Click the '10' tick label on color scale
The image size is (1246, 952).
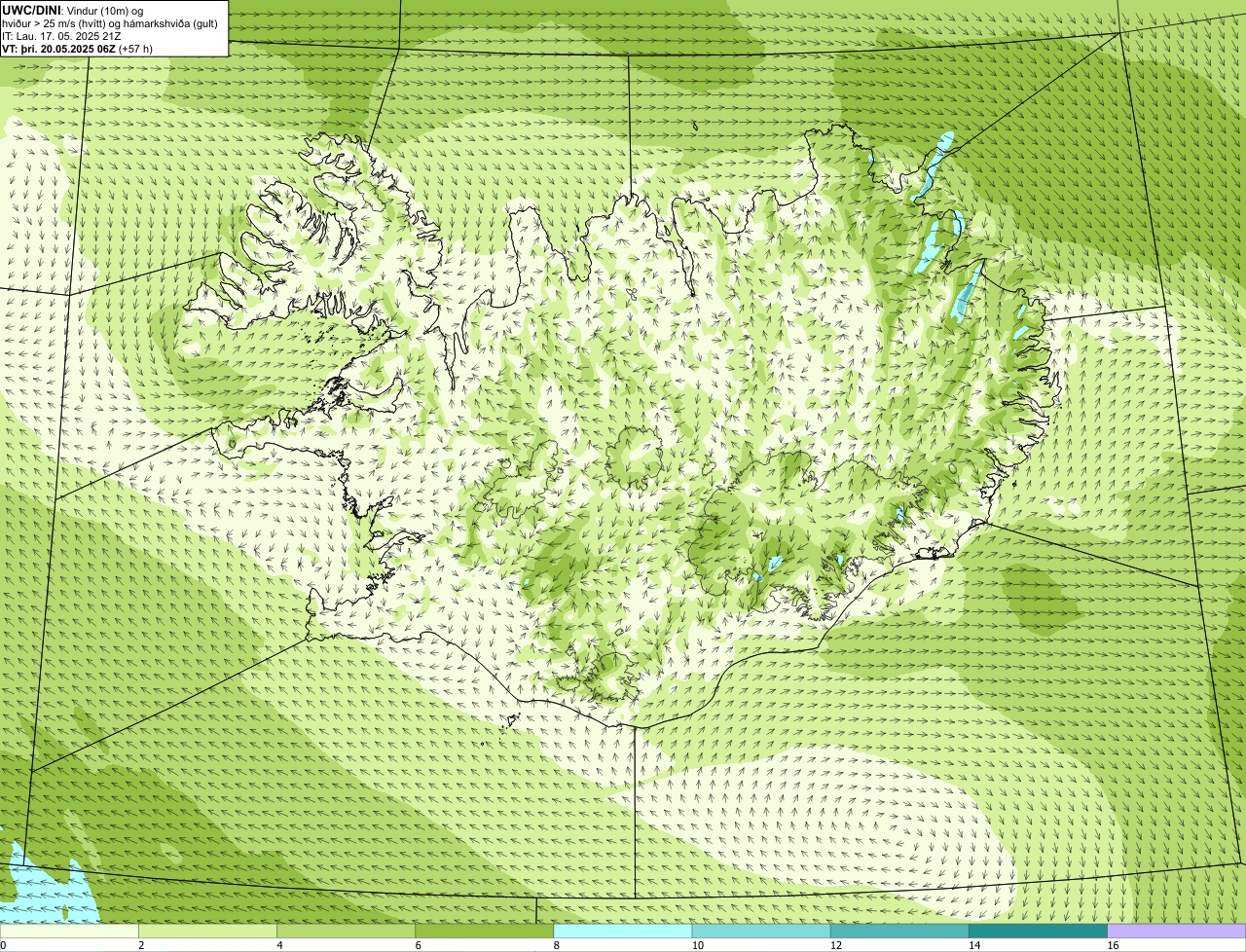click(697, 945)
